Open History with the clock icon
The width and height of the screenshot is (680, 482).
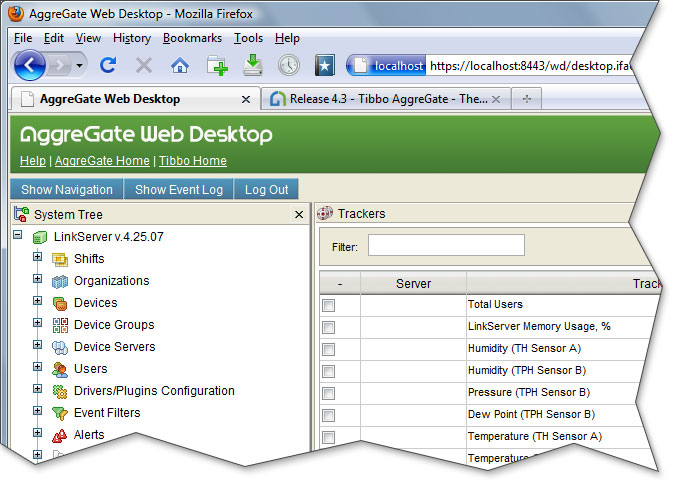tap(288, 66)
